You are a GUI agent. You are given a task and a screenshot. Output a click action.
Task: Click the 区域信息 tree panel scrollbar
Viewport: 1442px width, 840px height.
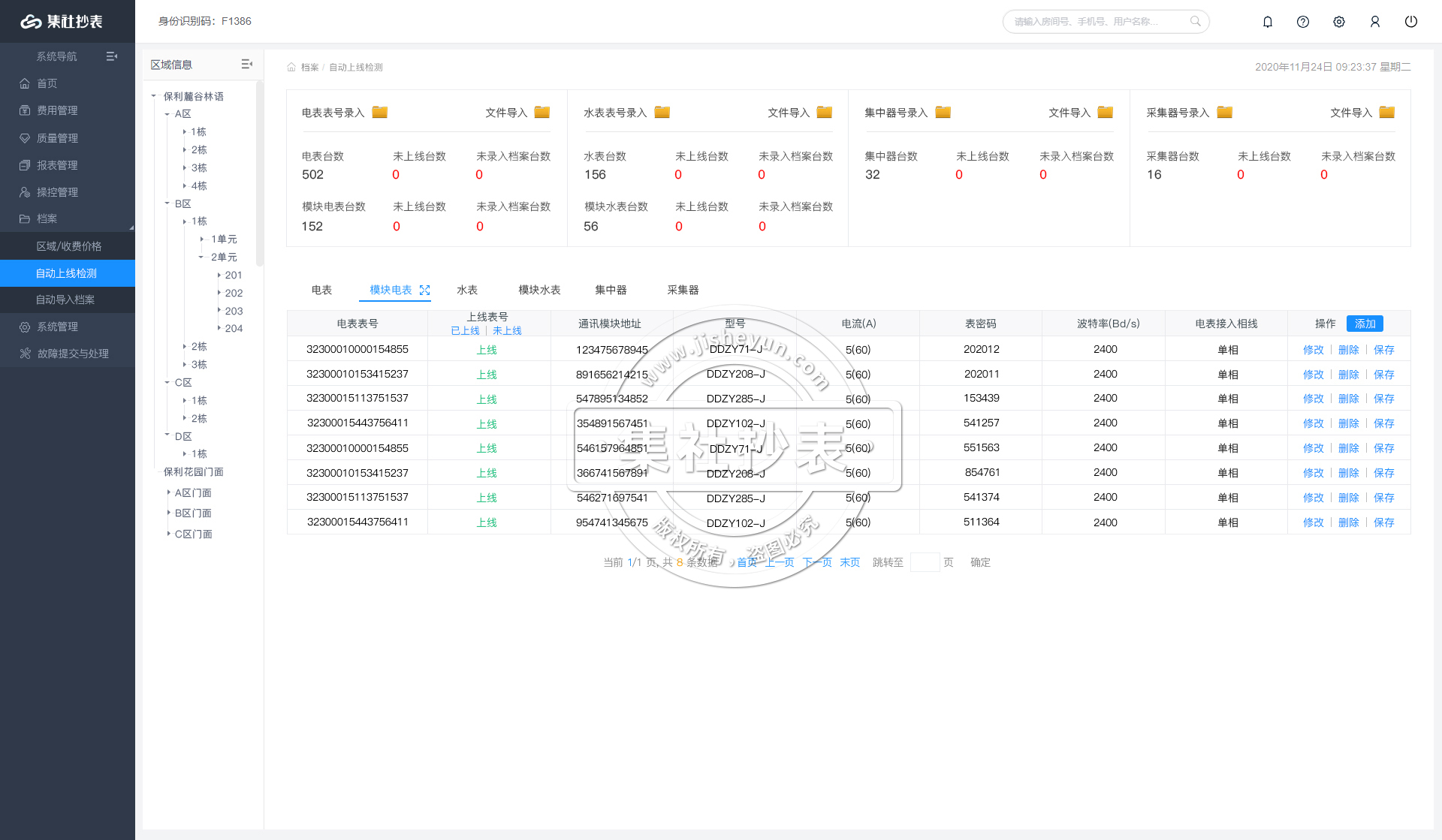(260, 174)
